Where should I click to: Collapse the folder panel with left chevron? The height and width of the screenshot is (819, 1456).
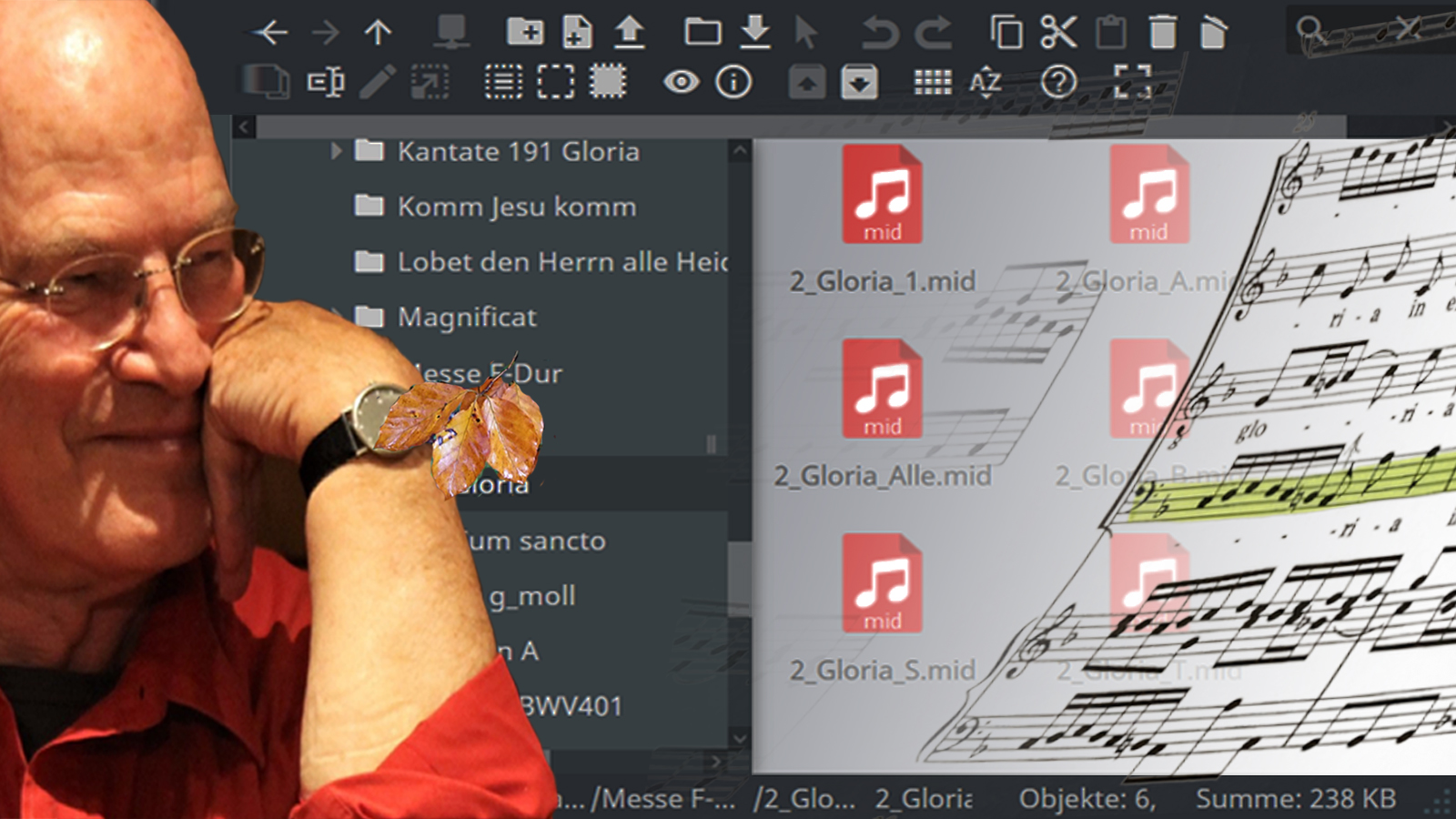(243, 127)
